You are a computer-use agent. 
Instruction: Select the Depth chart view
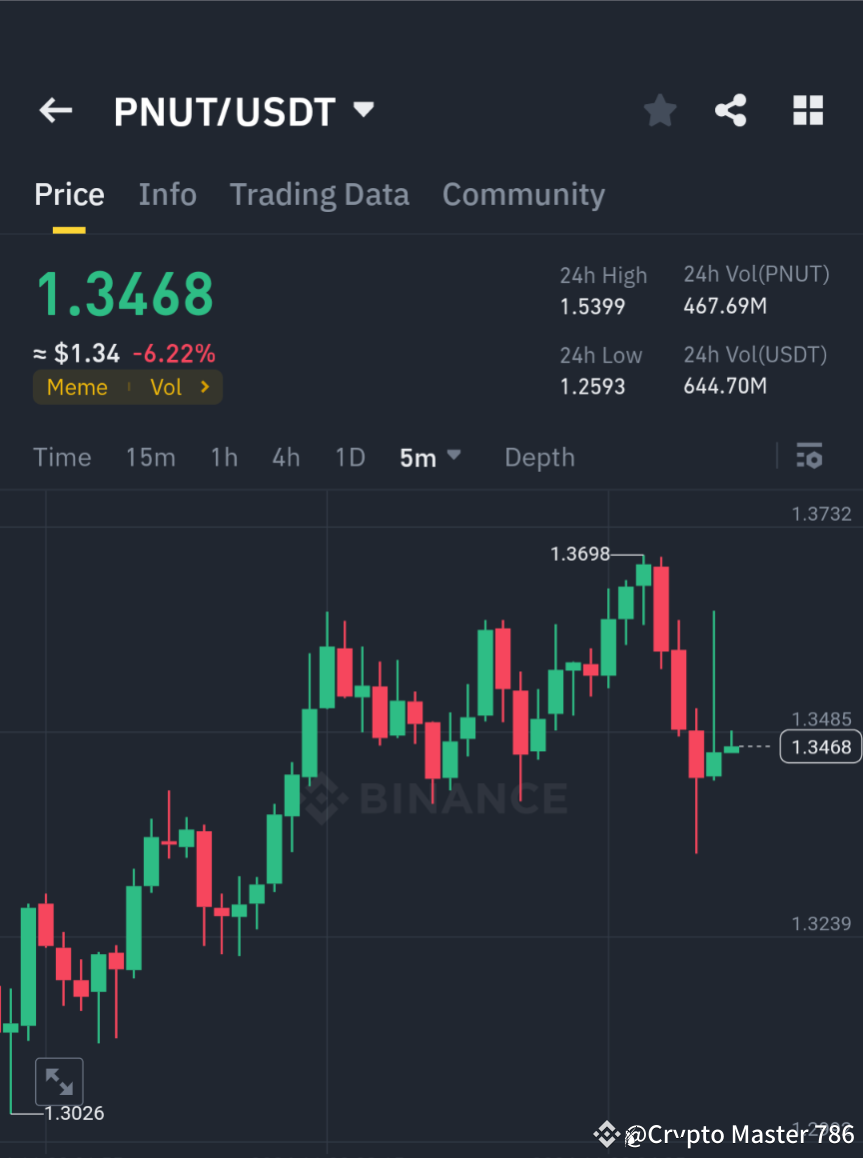point(539,457)
